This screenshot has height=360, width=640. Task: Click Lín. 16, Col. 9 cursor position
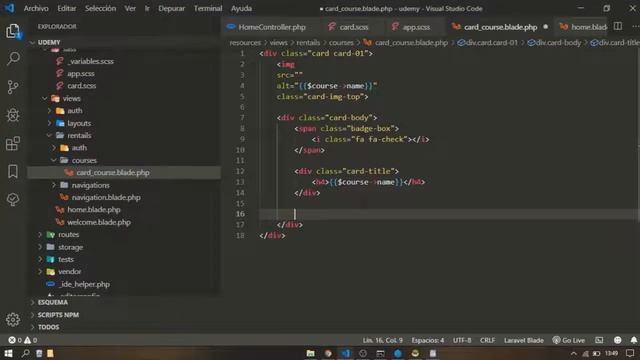(x=383, y=340)
